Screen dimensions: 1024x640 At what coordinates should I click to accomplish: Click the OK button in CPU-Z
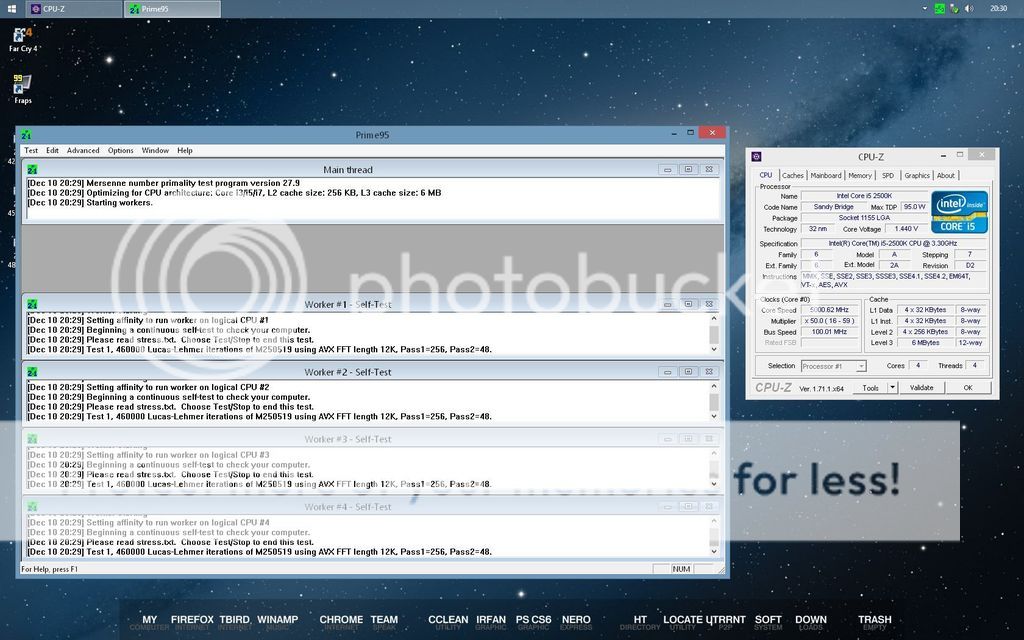pyautogui.click(x=968, y=388)
